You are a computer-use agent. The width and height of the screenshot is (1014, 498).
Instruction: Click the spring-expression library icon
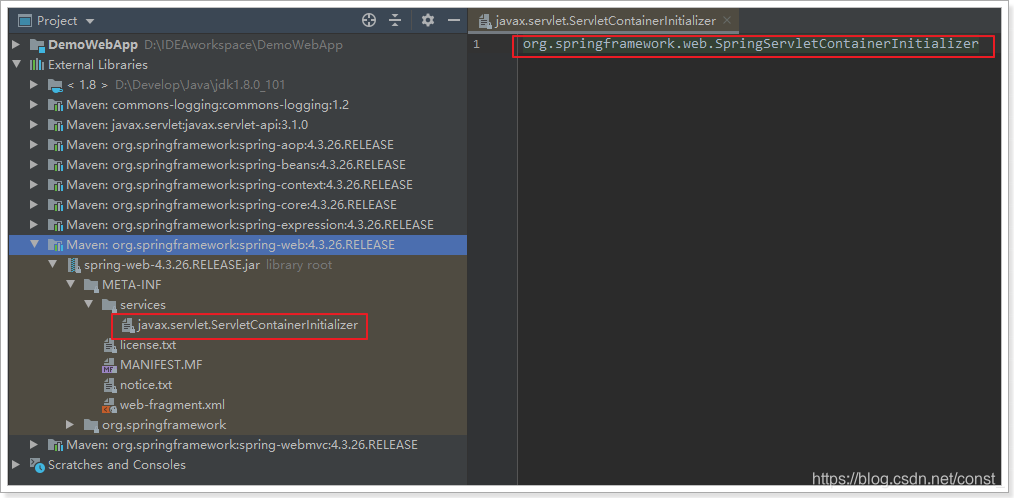point(55,225)
